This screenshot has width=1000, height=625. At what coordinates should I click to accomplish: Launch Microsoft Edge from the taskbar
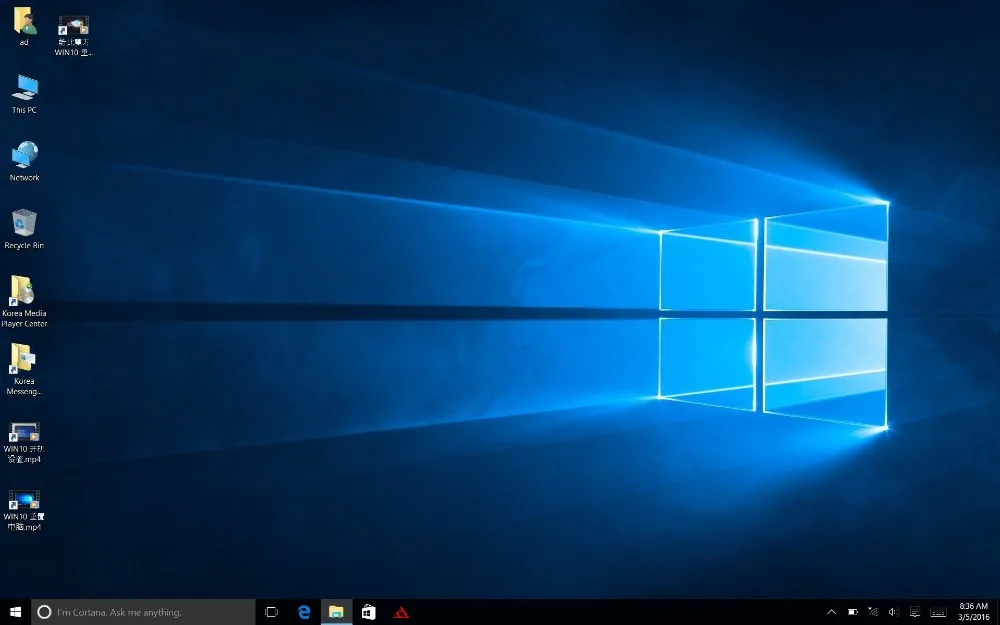[x=304, y=612]
